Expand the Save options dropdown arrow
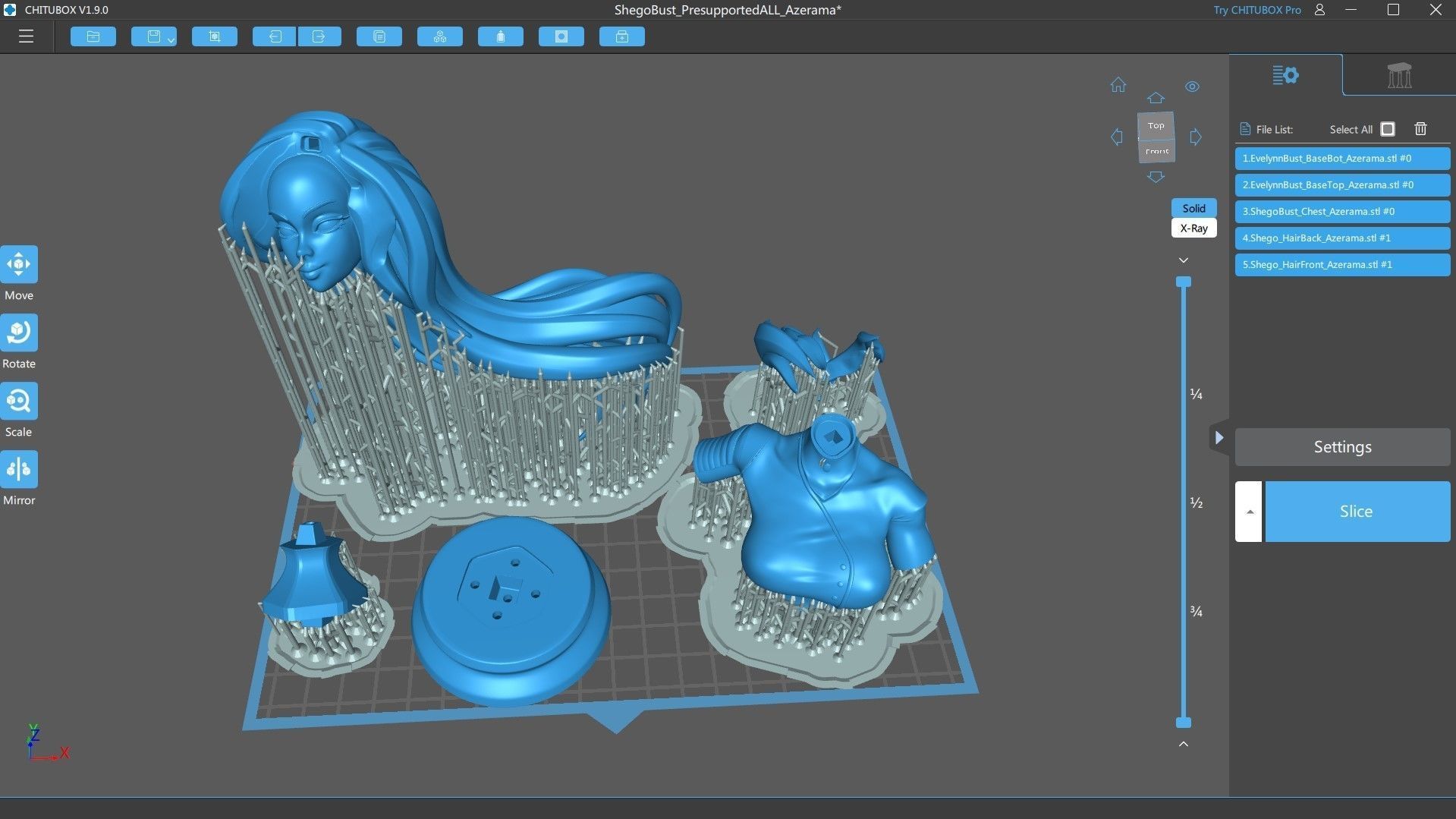Screen dimensions: 1456x819 click(171, 39)
